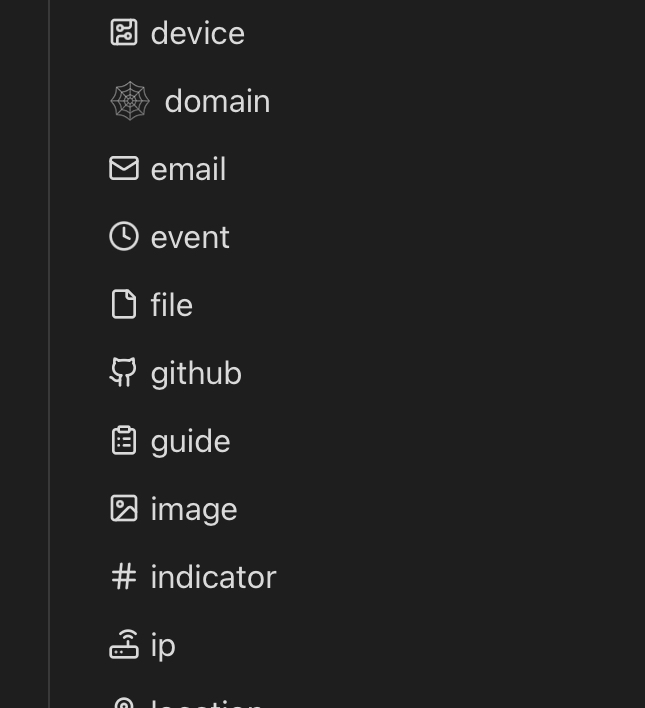Click the picture image icon
Screen dimensions: 645x708
pos(124,508)
